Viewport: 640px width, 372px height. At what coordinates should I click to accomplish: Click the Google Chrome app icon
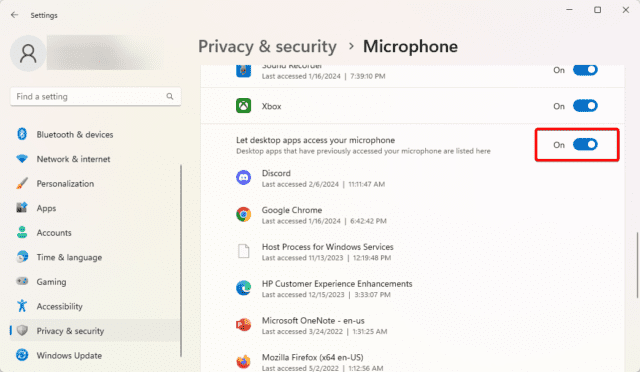244,214
